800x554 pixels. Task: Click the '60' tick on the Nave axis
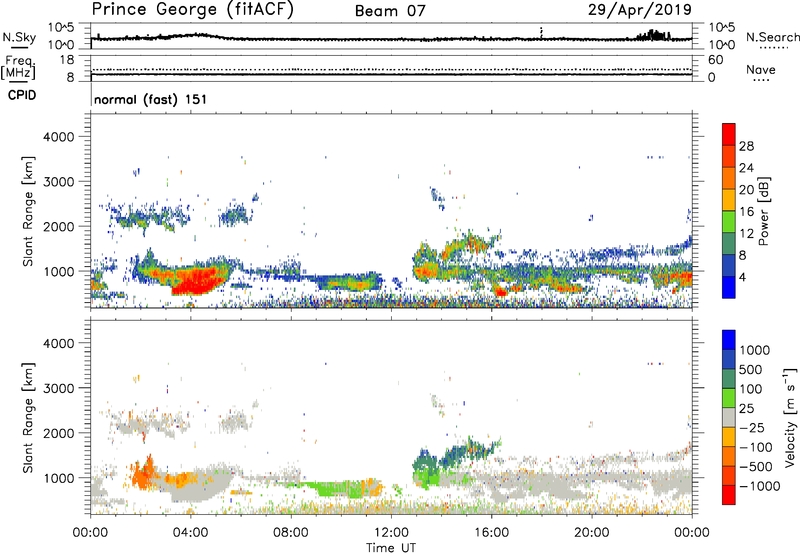point(715,60)
